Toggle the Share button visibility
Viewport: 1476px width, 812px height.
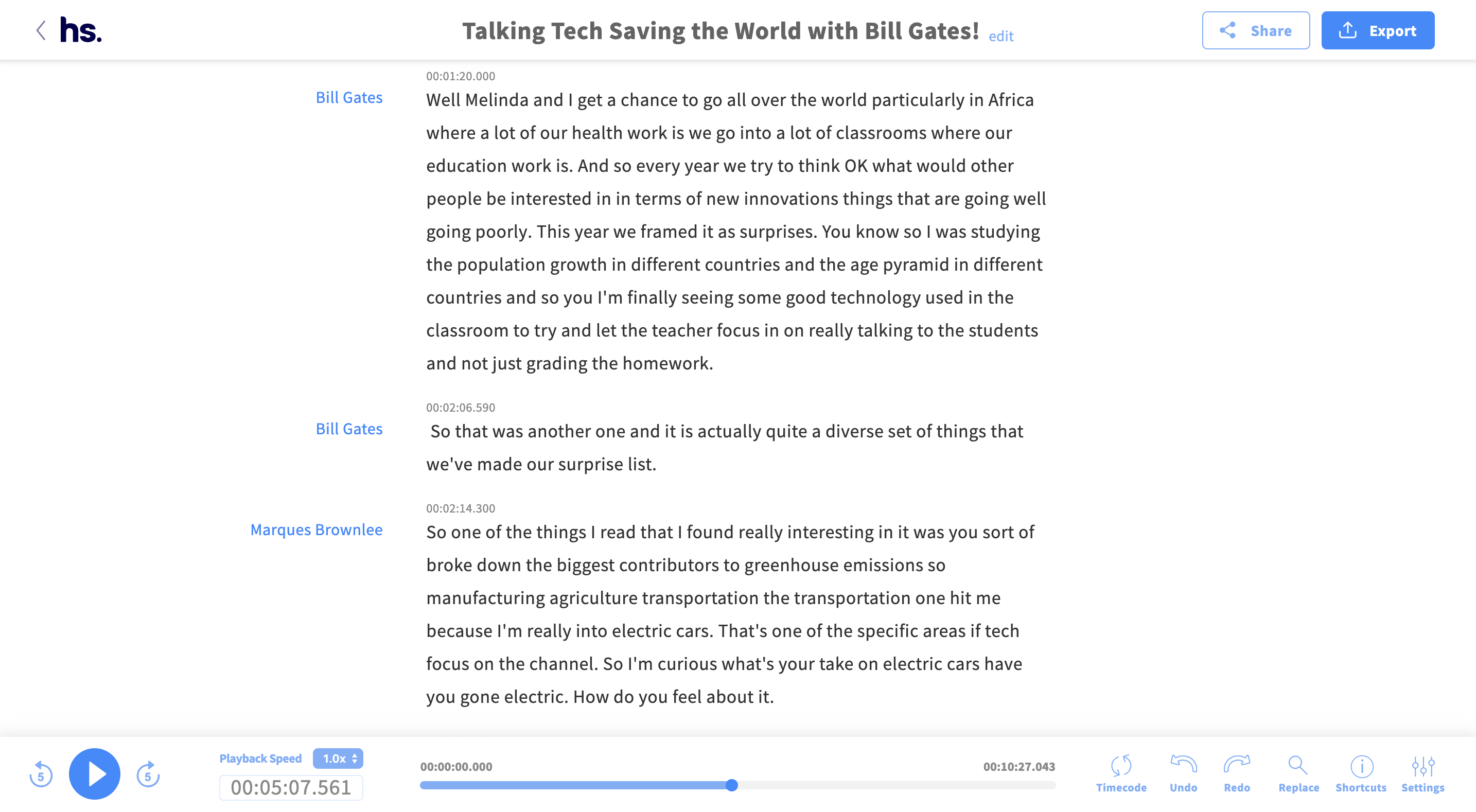tap(1256, 30)
